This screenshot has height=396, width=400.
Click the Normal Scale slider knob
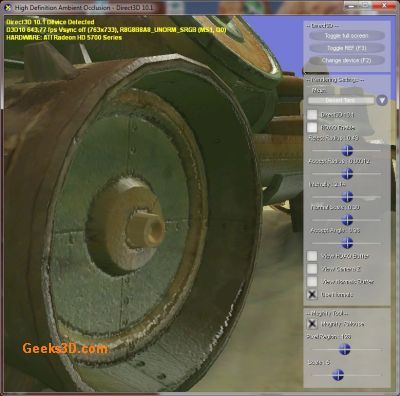pyautogui.click(x=347, y=220)
